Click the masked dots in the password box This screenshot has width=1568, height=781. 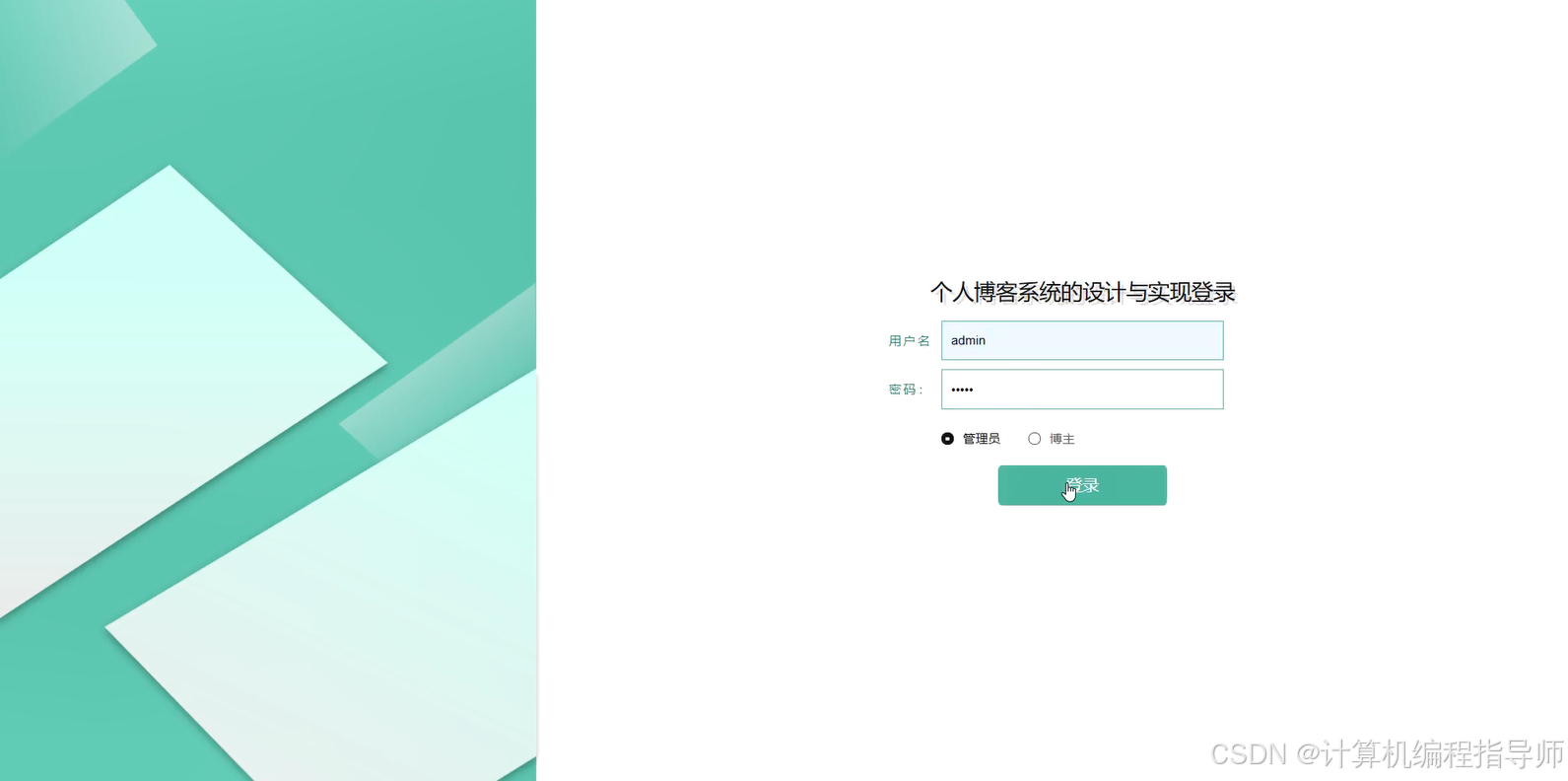tap(962, 390)
